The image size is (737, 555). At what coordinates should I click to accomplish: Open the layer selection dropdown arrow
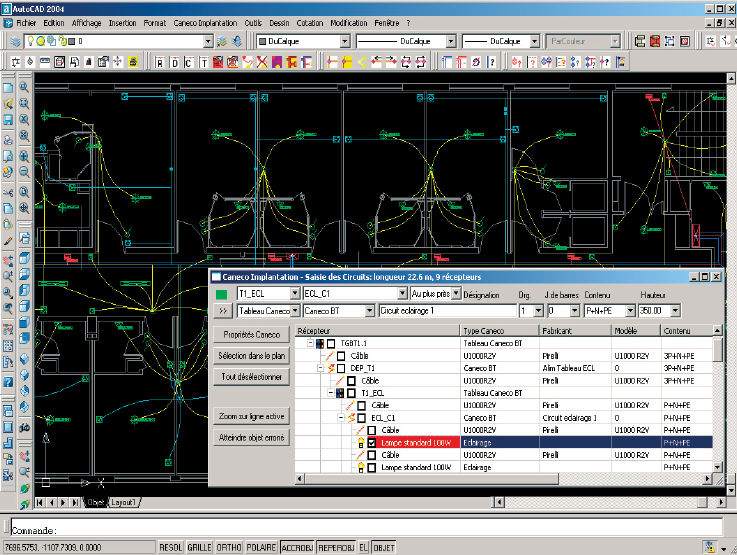[208, 41]
